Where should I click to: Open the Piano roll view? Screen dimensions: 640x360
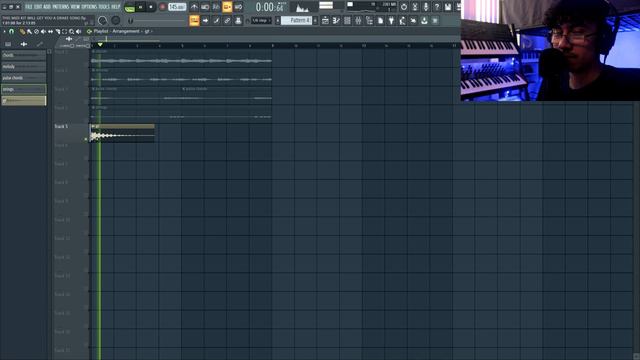click(336, 20)
